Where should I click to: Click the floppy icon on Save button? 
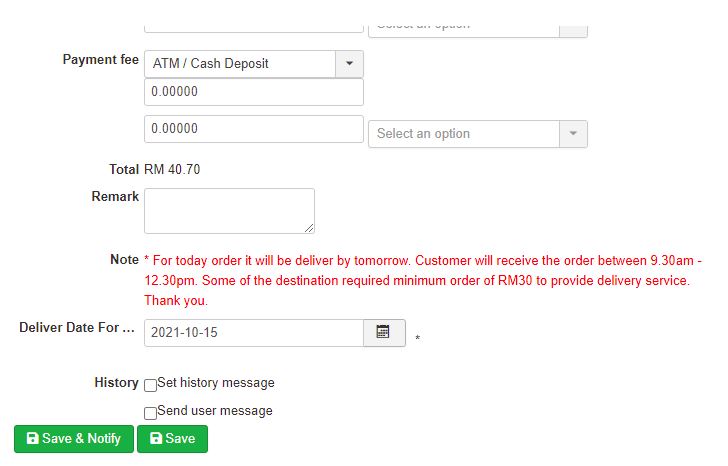(x=155, y=439)
